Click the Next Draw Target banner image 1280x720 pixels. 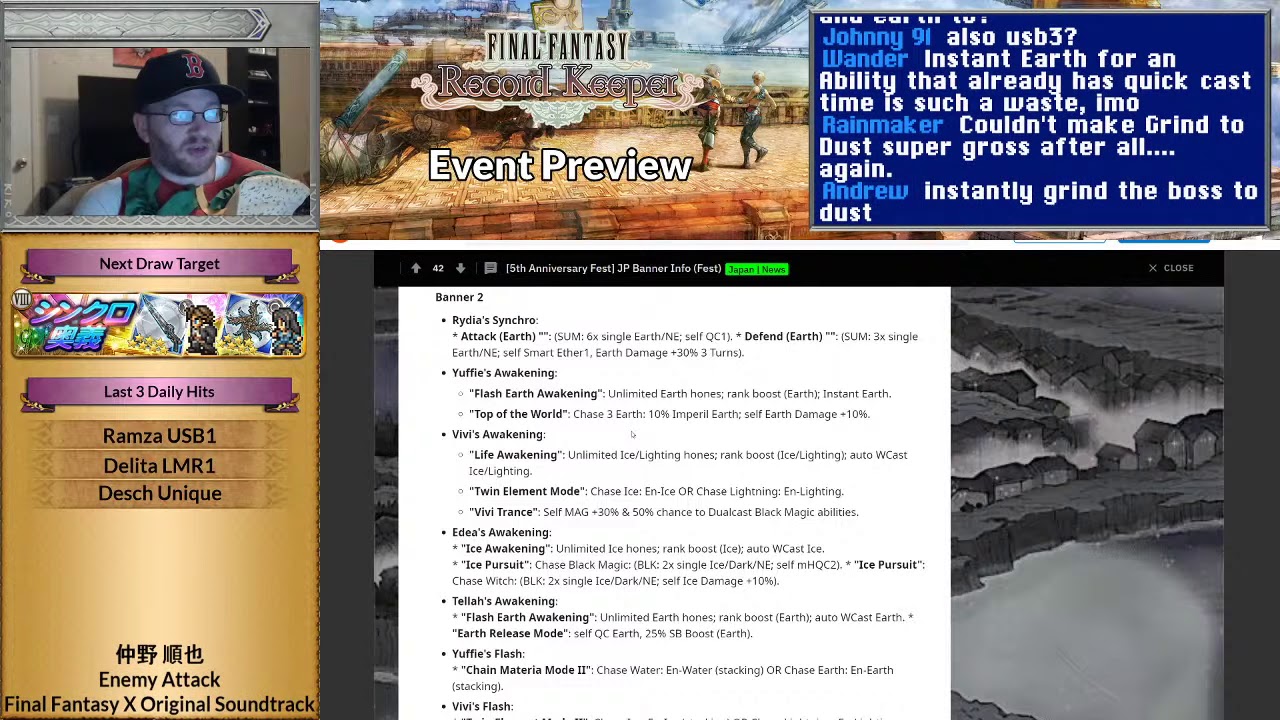pyautogui.click(x=159, y=325)
